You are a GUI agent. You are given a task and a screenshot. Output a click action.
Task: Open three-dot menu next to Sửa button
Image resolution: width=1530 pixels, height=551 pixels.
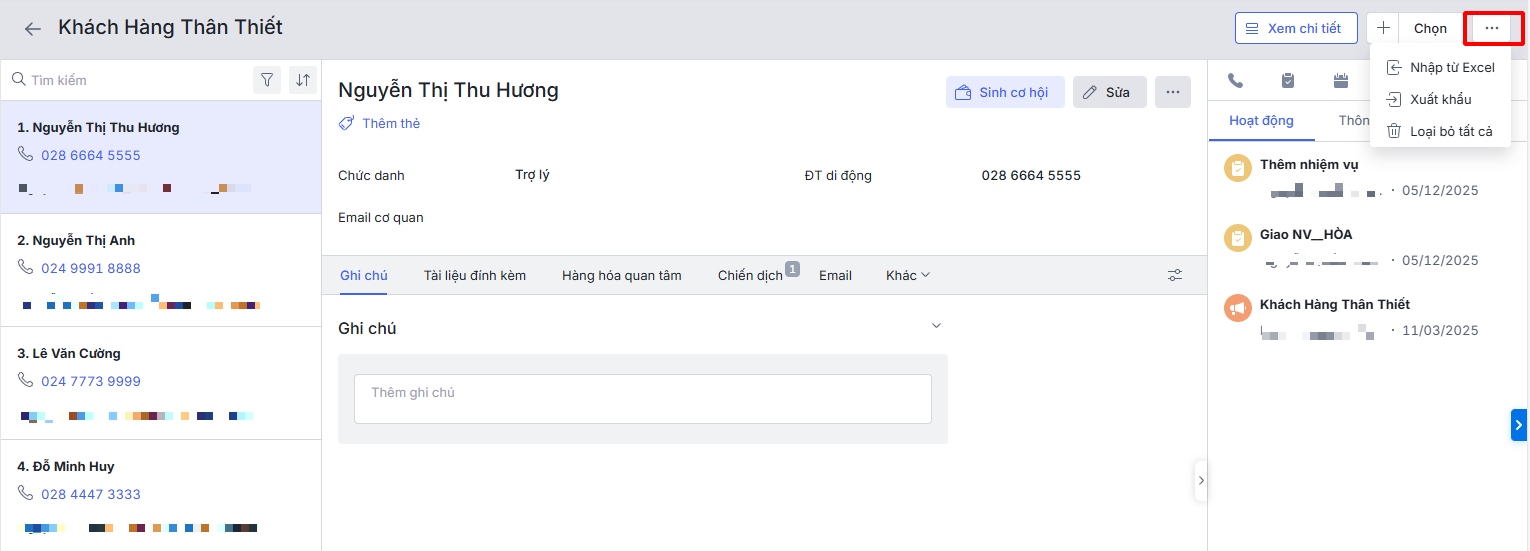(1173, 92)
